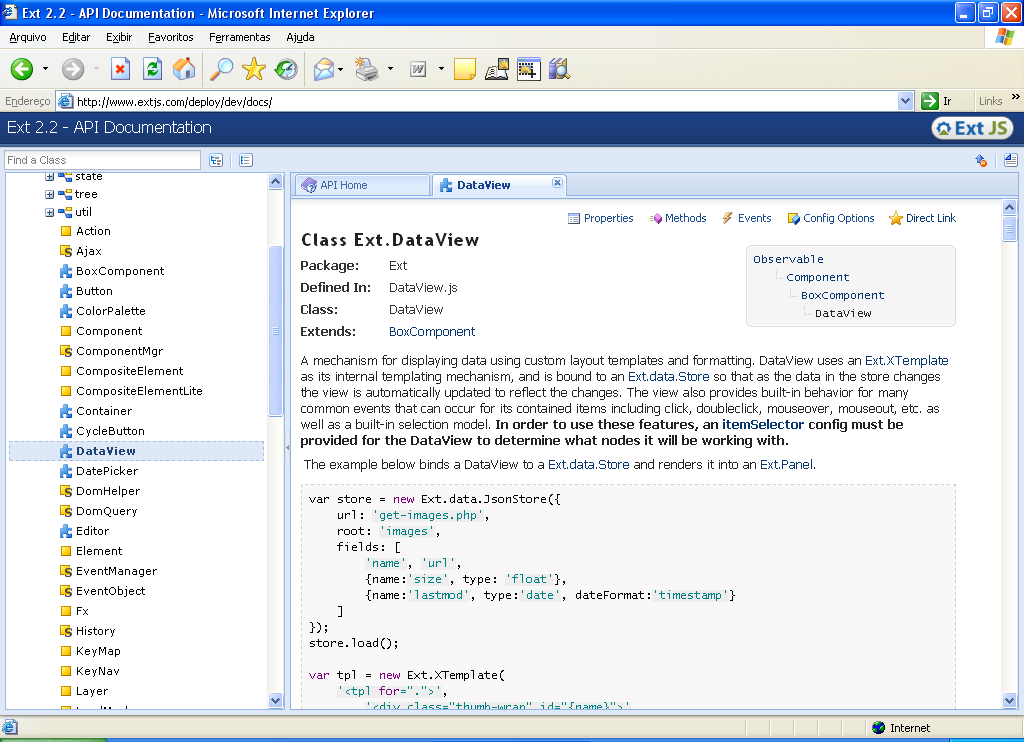The width and height of the screenshot is (1024, 742).
Task: Expand the Links toolbar chevron
Action: 1016,97
